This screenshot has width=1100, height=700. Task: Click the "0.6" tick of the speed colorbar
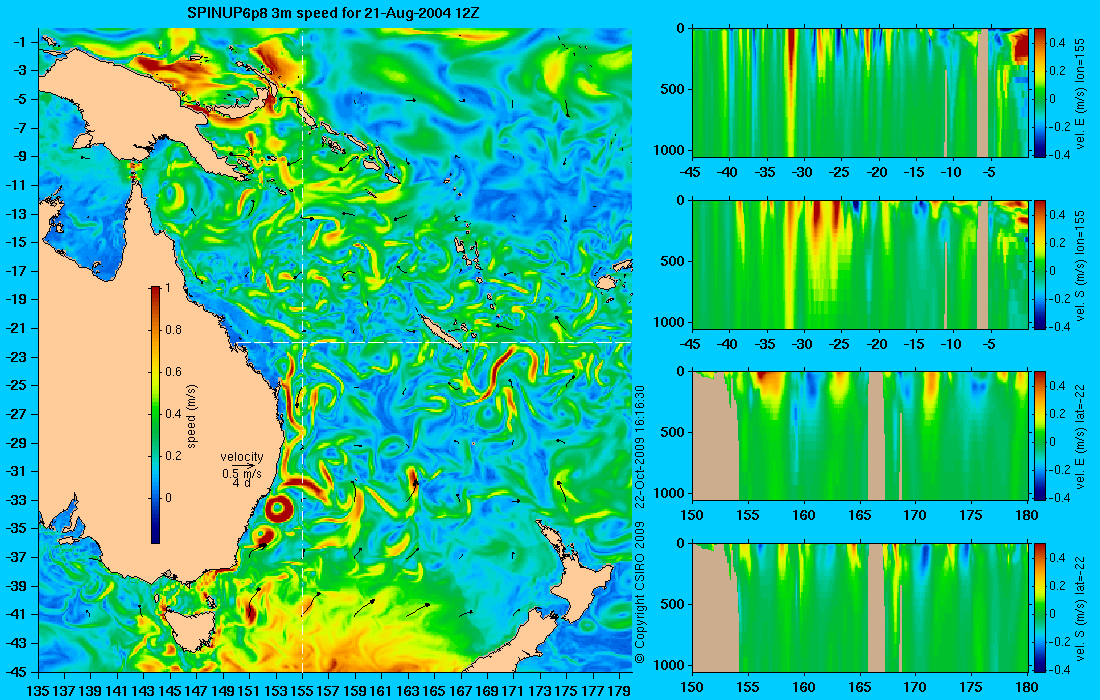click(x=173, y=372)
